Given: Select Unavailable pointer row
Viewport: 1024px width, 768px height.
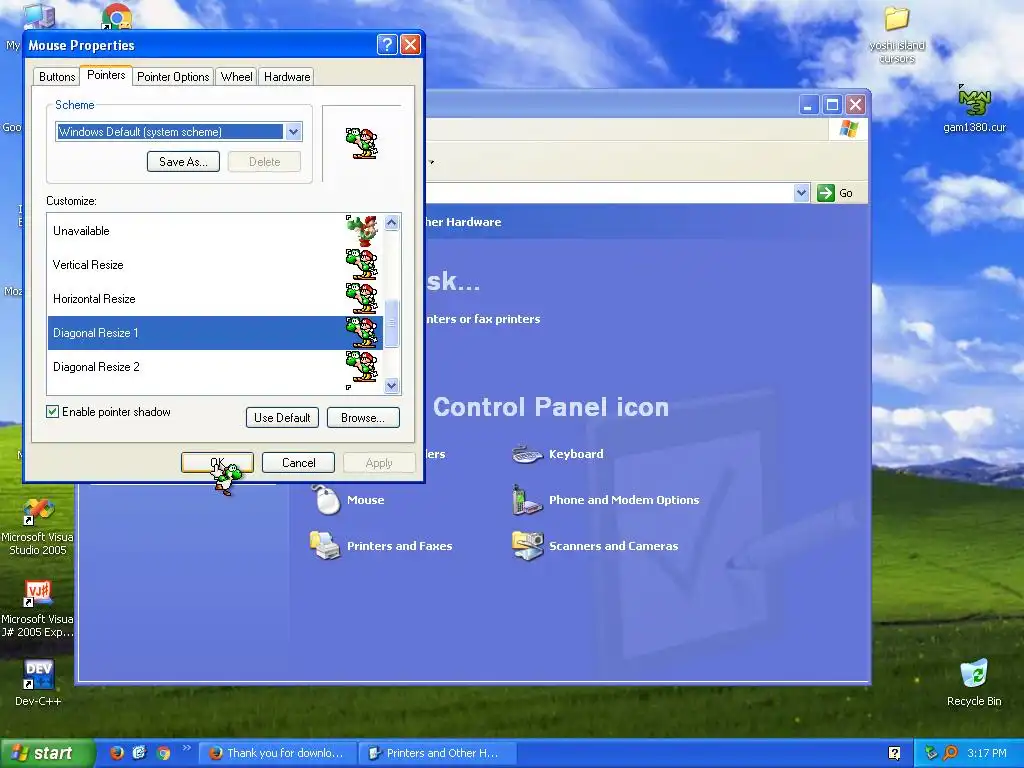Looking at the screenshot, I should pyautogui.click(x=215, y=231).
